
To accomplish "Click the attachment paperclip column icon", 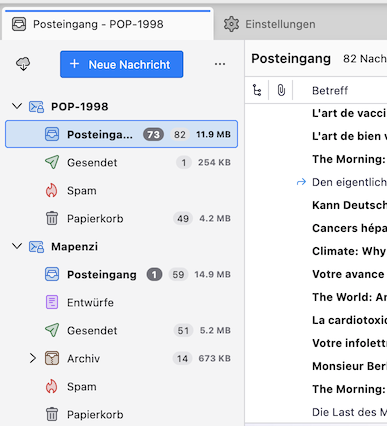I will coord(281,90).
